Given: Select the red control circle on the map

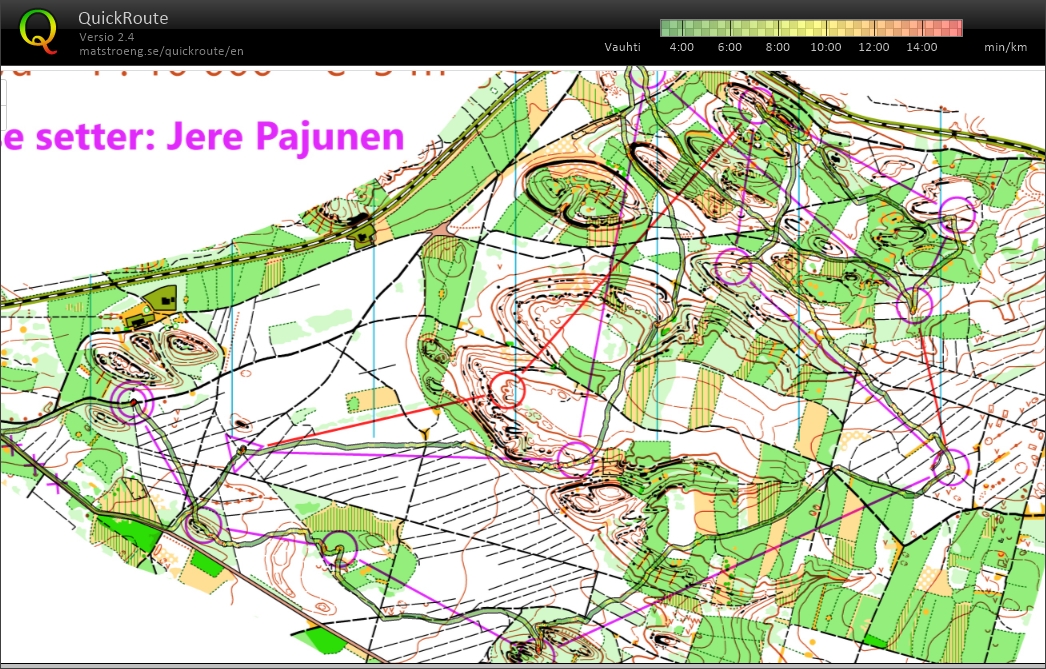Looking at the screenshot, I should coord(506,389).
